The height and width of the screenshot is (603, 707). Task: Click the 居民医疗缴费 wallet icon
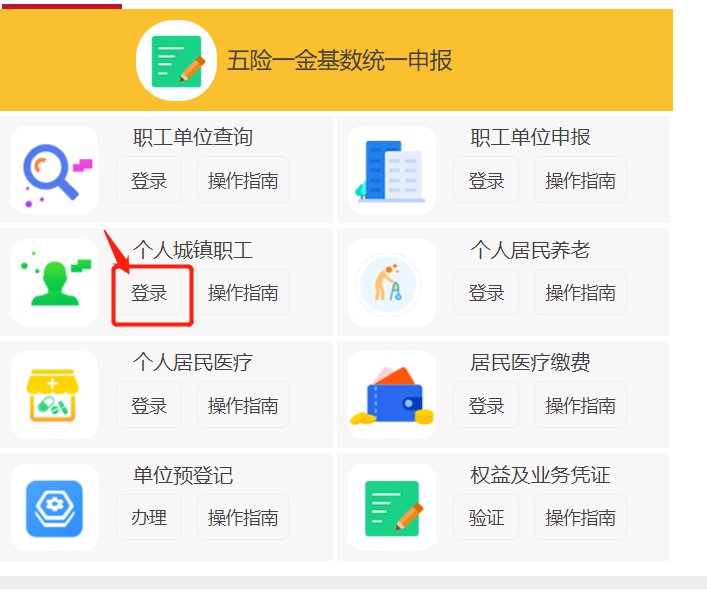click(392, 395)
